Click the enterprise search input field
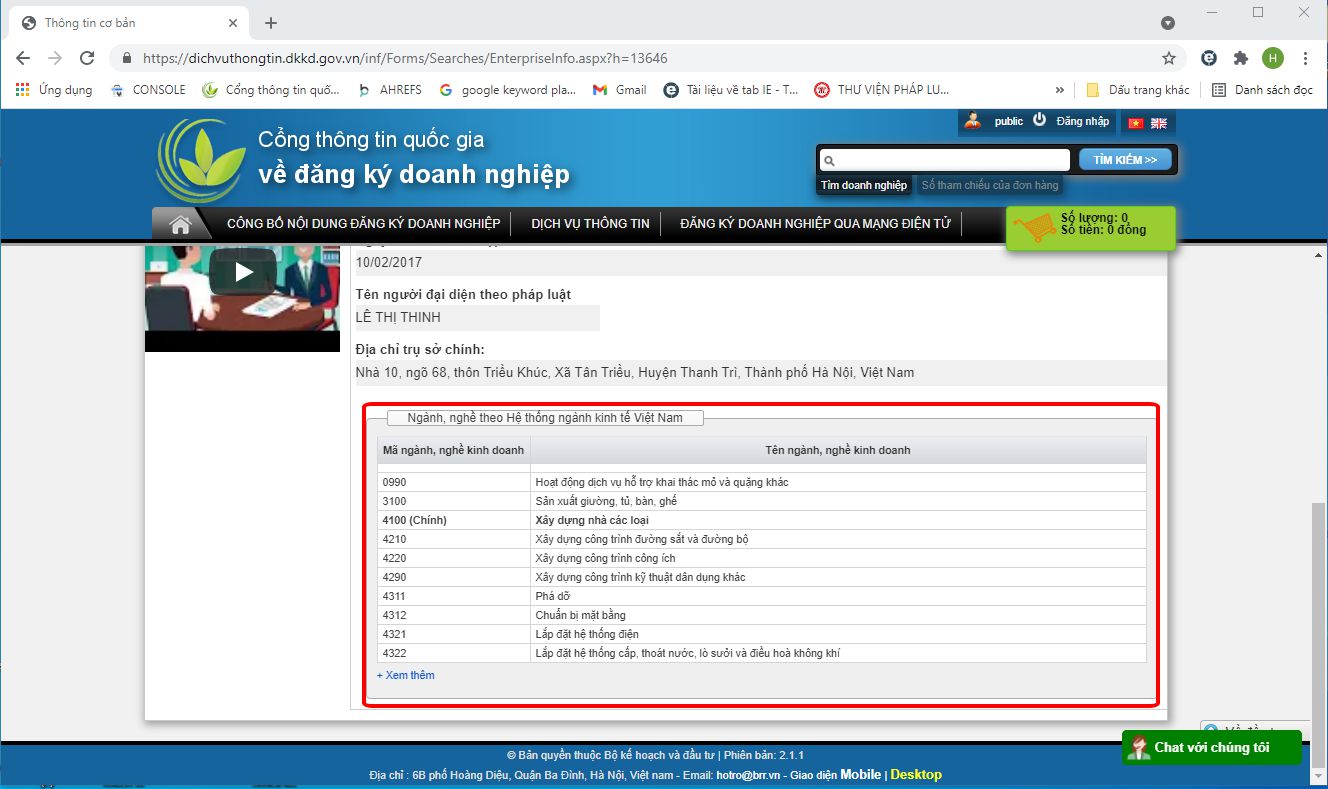Viewport: 1328px width, 789px height. 945,160
